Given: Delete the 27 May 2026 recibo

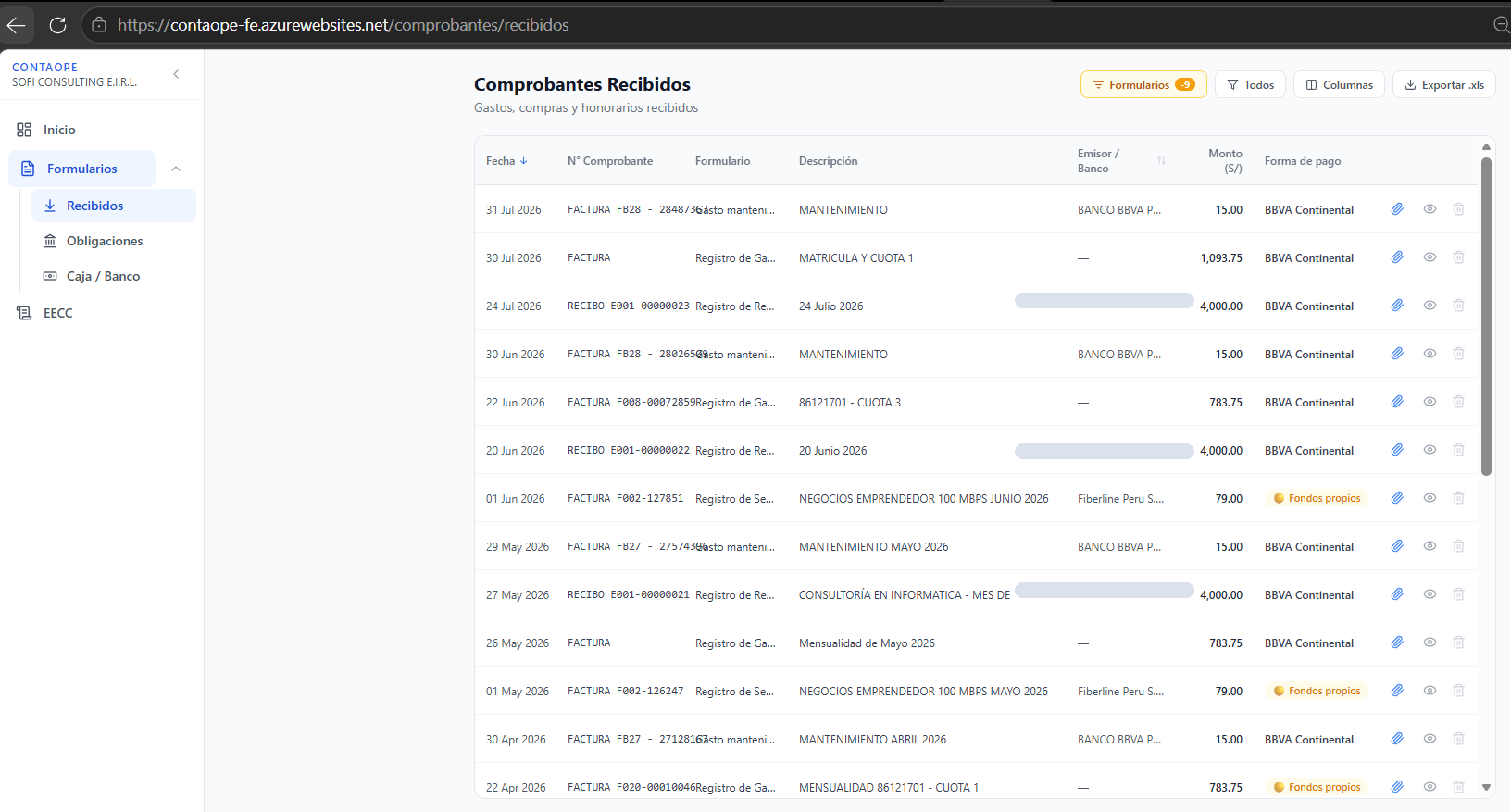Looking at the screenshot, I should 1458,594.
